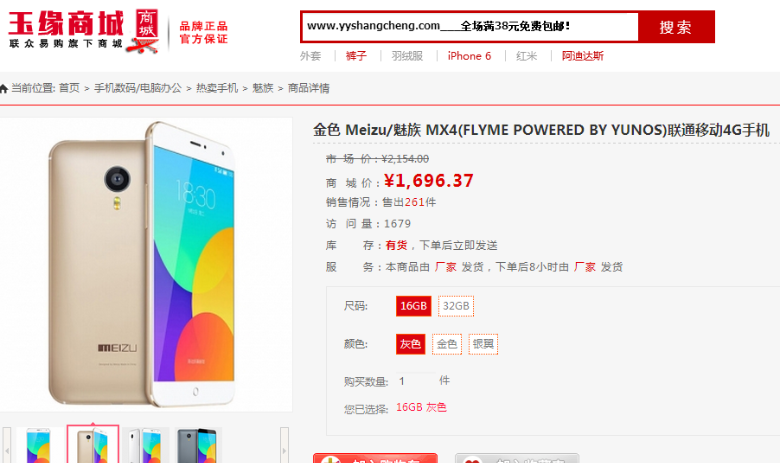Choose the 银翼 color option

pos(483,344)
